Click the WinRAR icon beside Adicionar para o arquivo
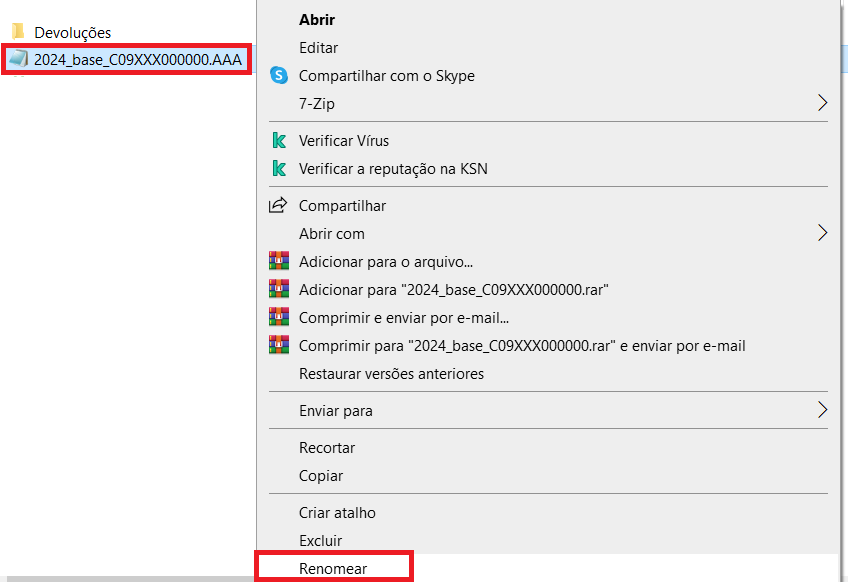848x582 pixels. pyautogui.click(x=278, y=262)
